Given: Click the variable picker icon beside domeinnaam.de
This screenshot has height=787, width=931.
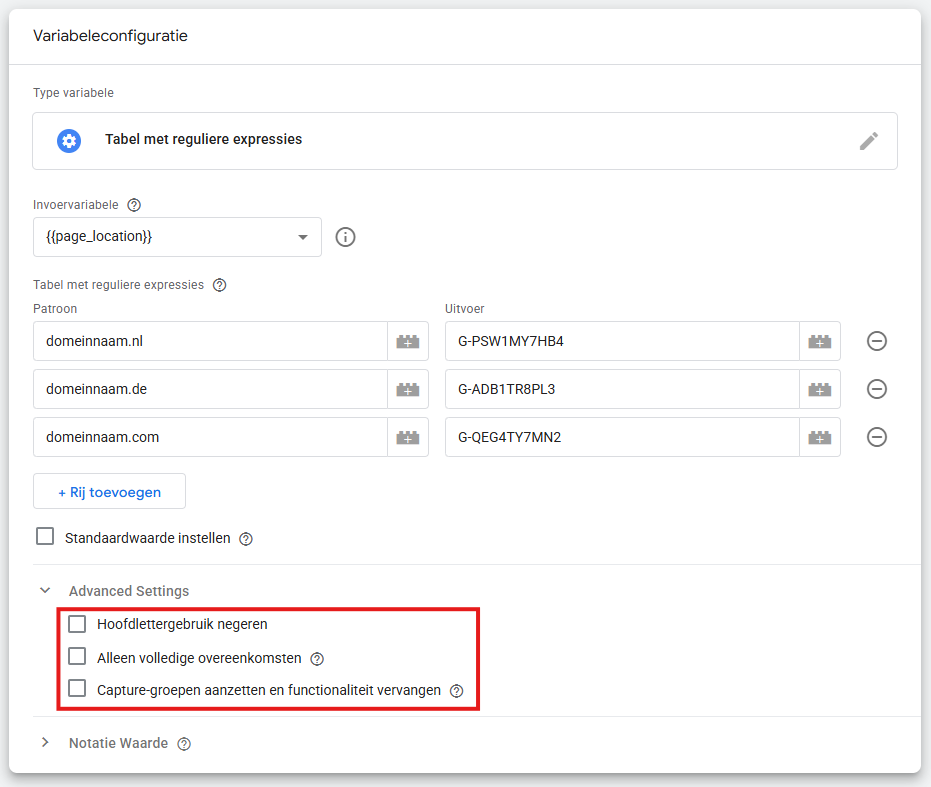Looking at the screenshot, I should tap(407, 389).
